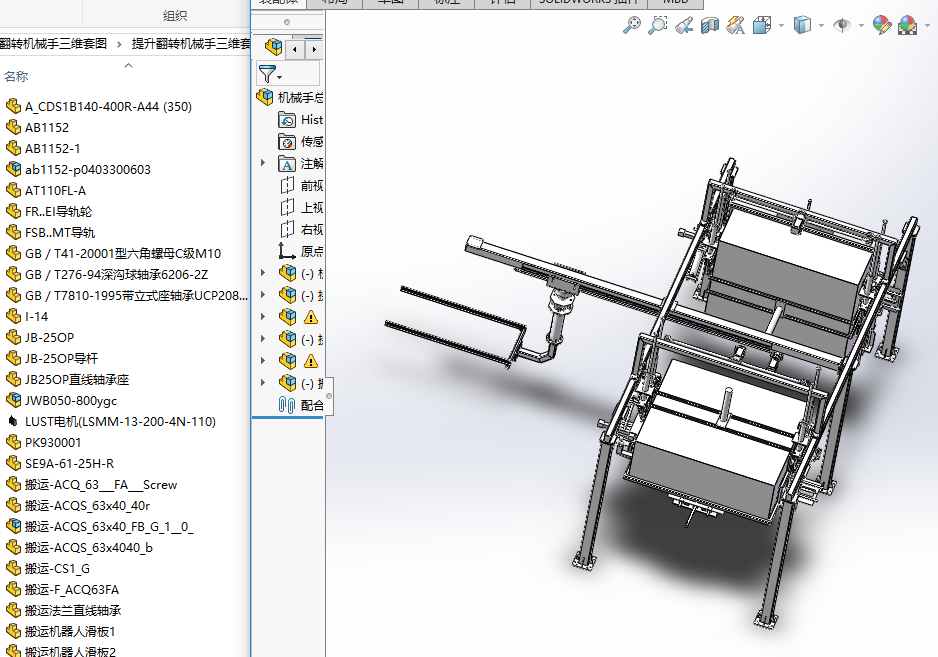Open the Edit Appearance color ball

click(x=881, y=26)
